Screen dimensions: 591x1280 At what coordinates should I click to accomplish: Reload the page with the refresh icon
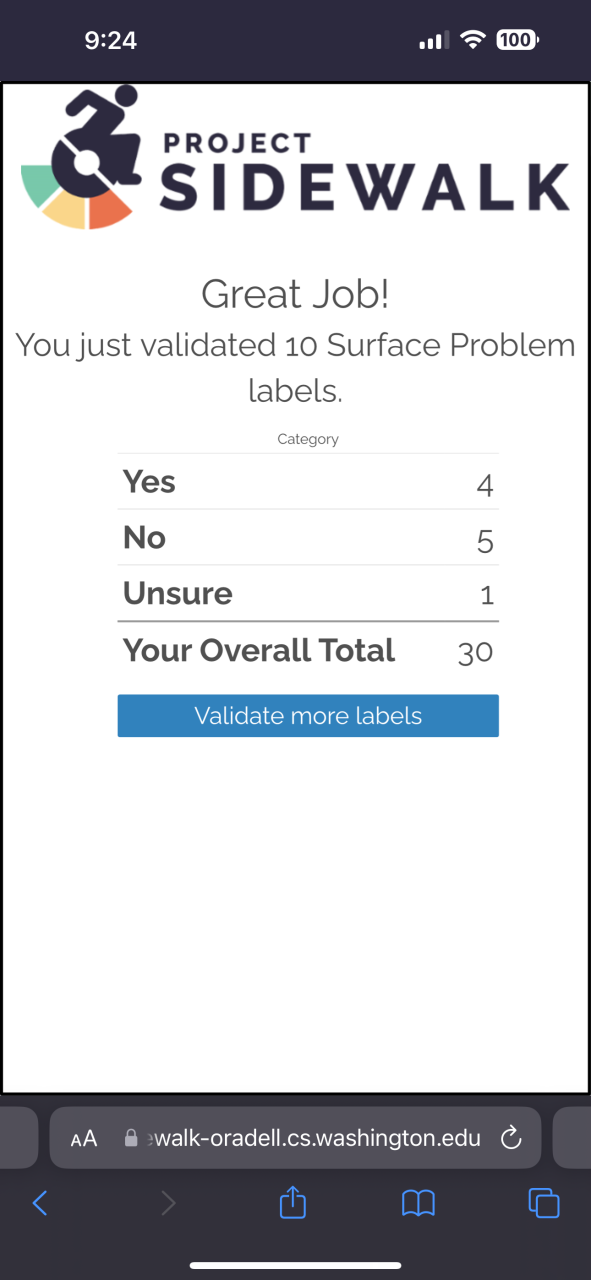[x=511, y=1138]
